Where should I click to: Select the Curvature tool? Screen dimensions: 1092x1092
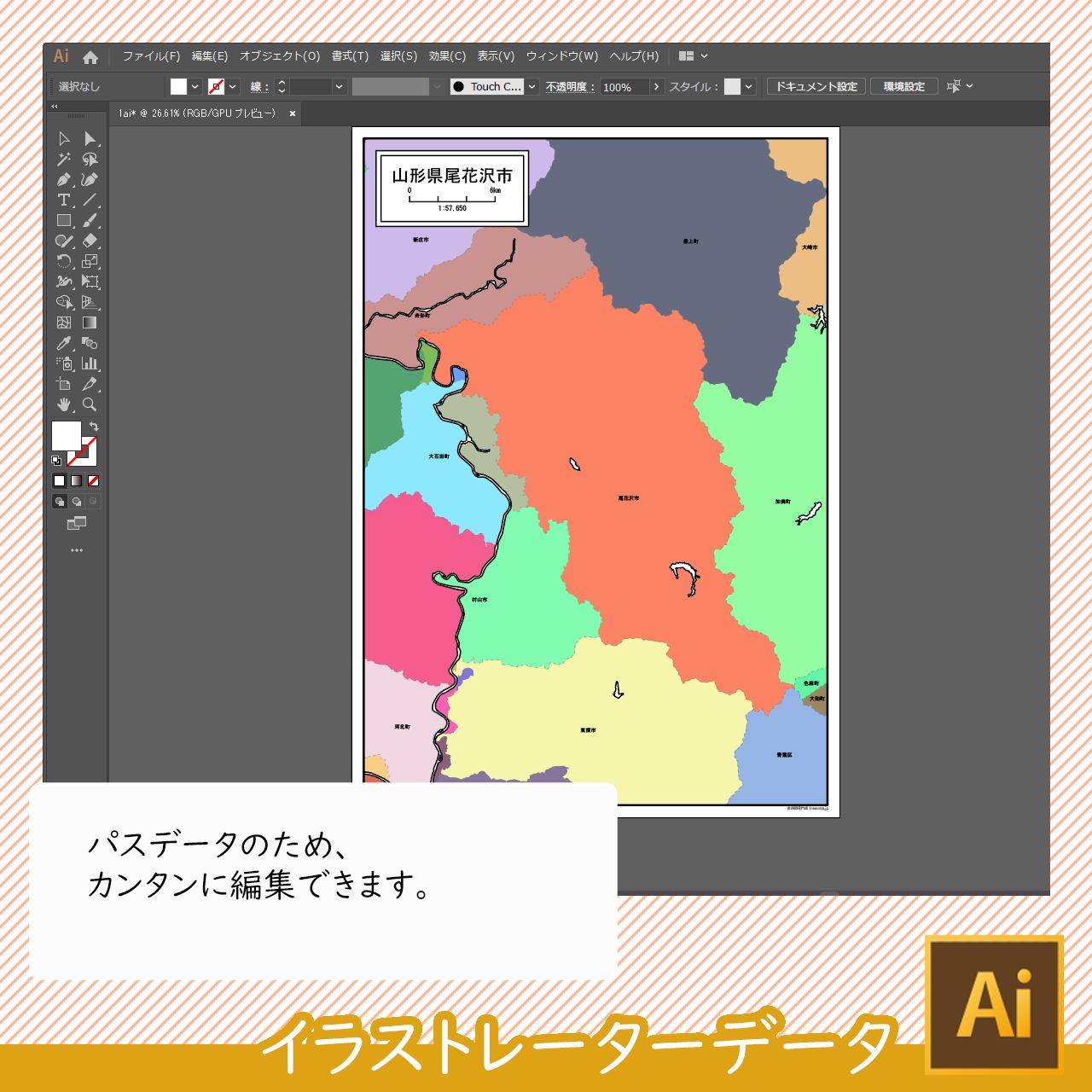(90, 180)
